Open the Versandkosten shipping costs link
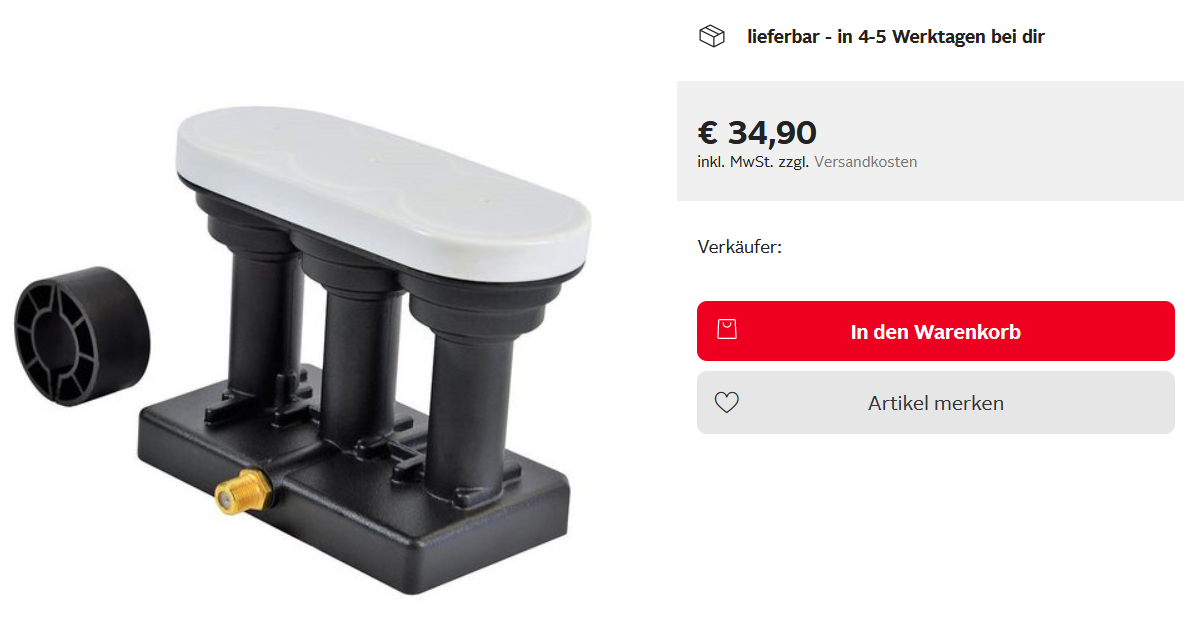The width and height of the screenshot is (1184, 626). click(x=865, y=162)
